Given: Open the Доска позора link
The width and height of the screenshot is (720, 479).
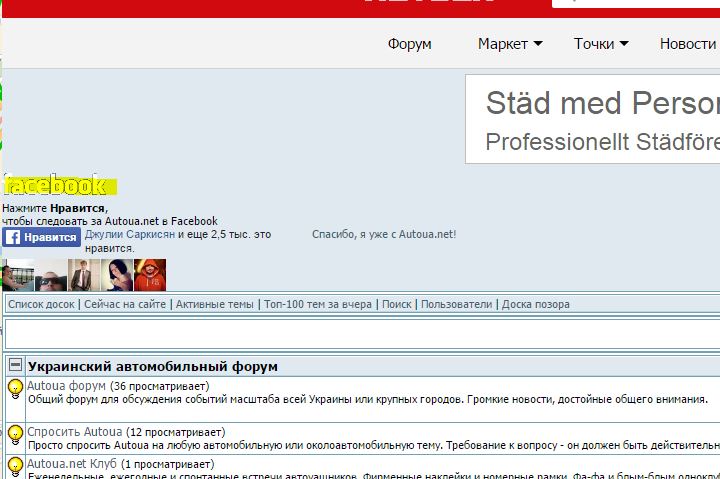Looking at the screenshot, I should (x=536, y=304).
